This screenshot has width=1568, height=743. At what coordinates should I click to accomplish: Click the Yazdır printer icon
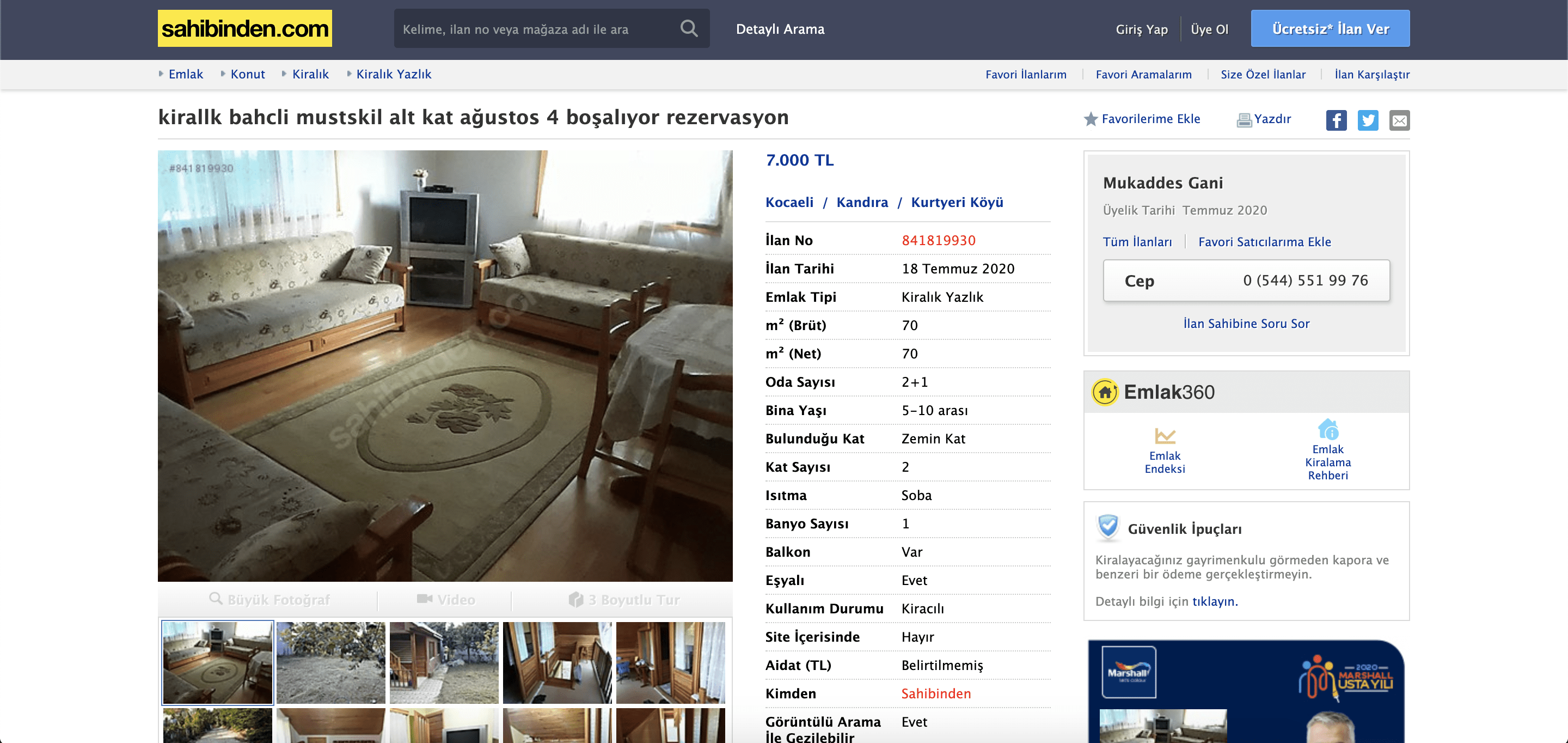1244,120
